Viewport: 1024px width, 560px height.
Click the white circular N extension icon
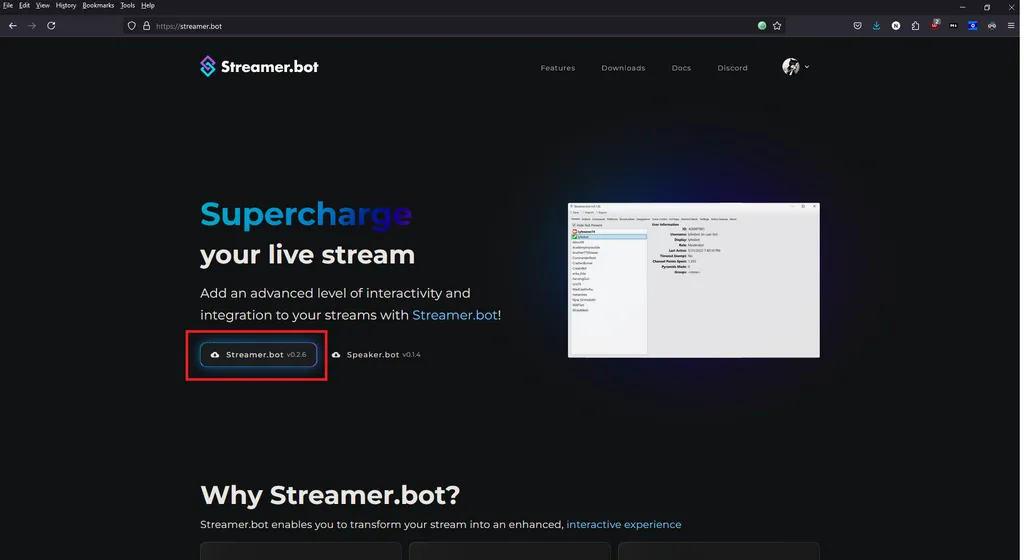click(896, 26)
